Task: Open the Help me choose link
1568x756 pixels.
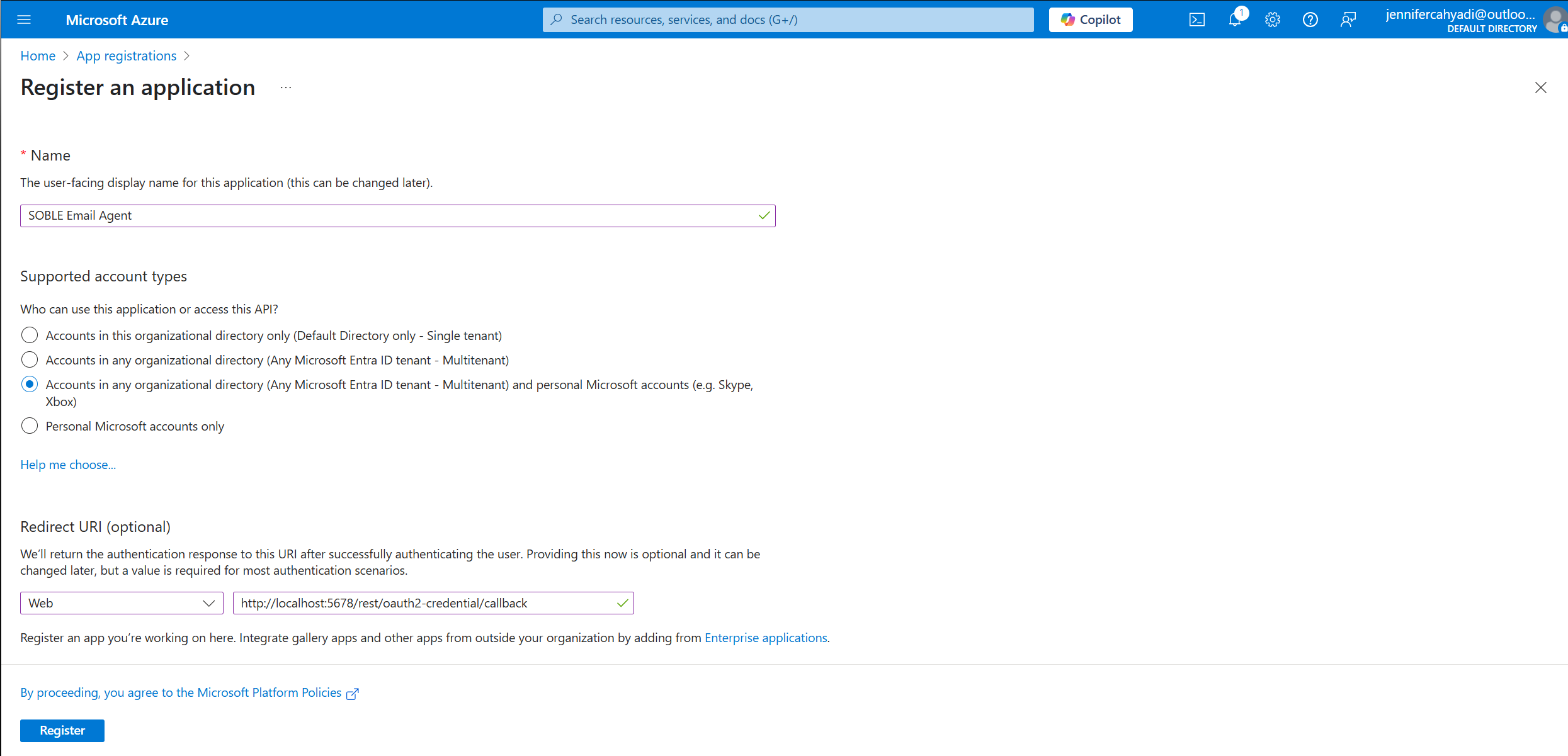Action: point(68,465)
